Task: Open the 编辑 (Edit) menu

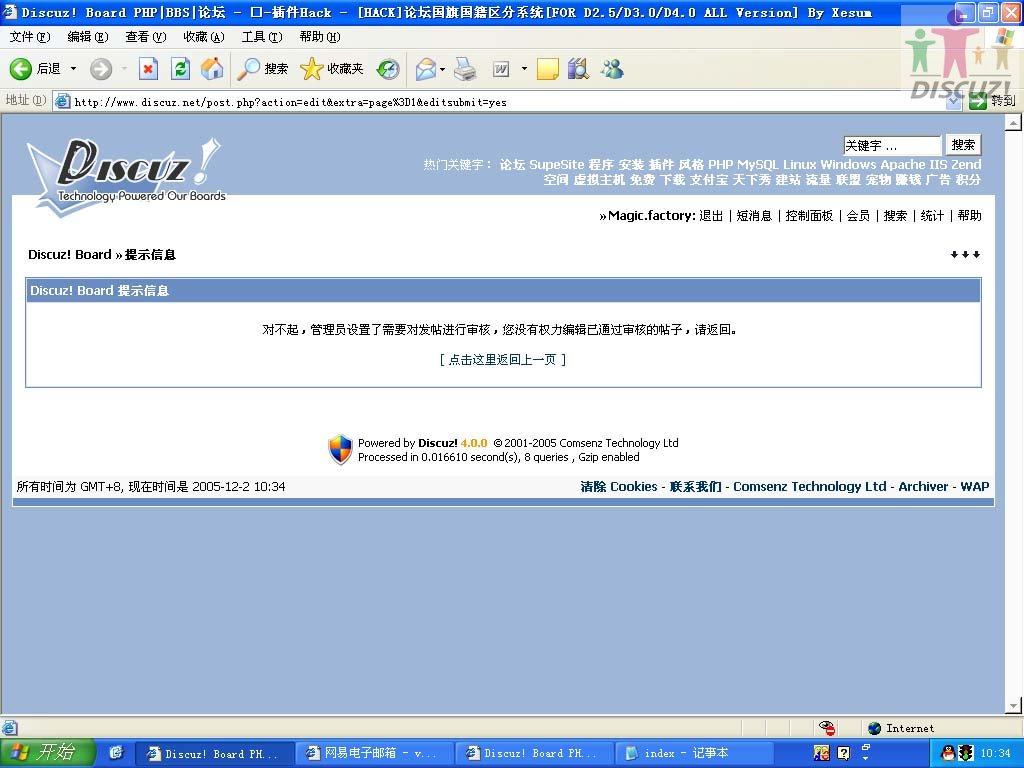Action: pyautogui.click(x=88, y=37)
